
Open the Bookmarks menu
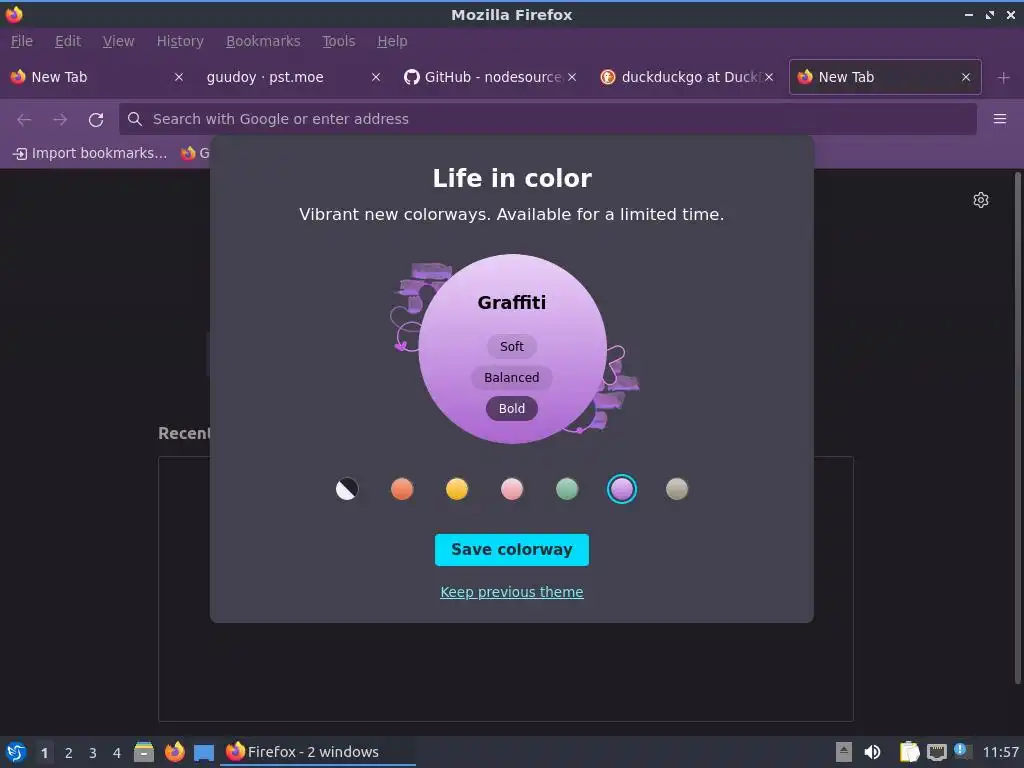[x=263, y=41]
